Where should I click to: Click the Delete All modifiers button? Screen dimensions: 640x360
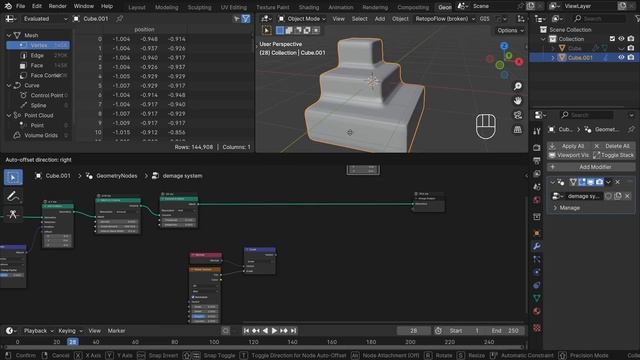point(613,146)
